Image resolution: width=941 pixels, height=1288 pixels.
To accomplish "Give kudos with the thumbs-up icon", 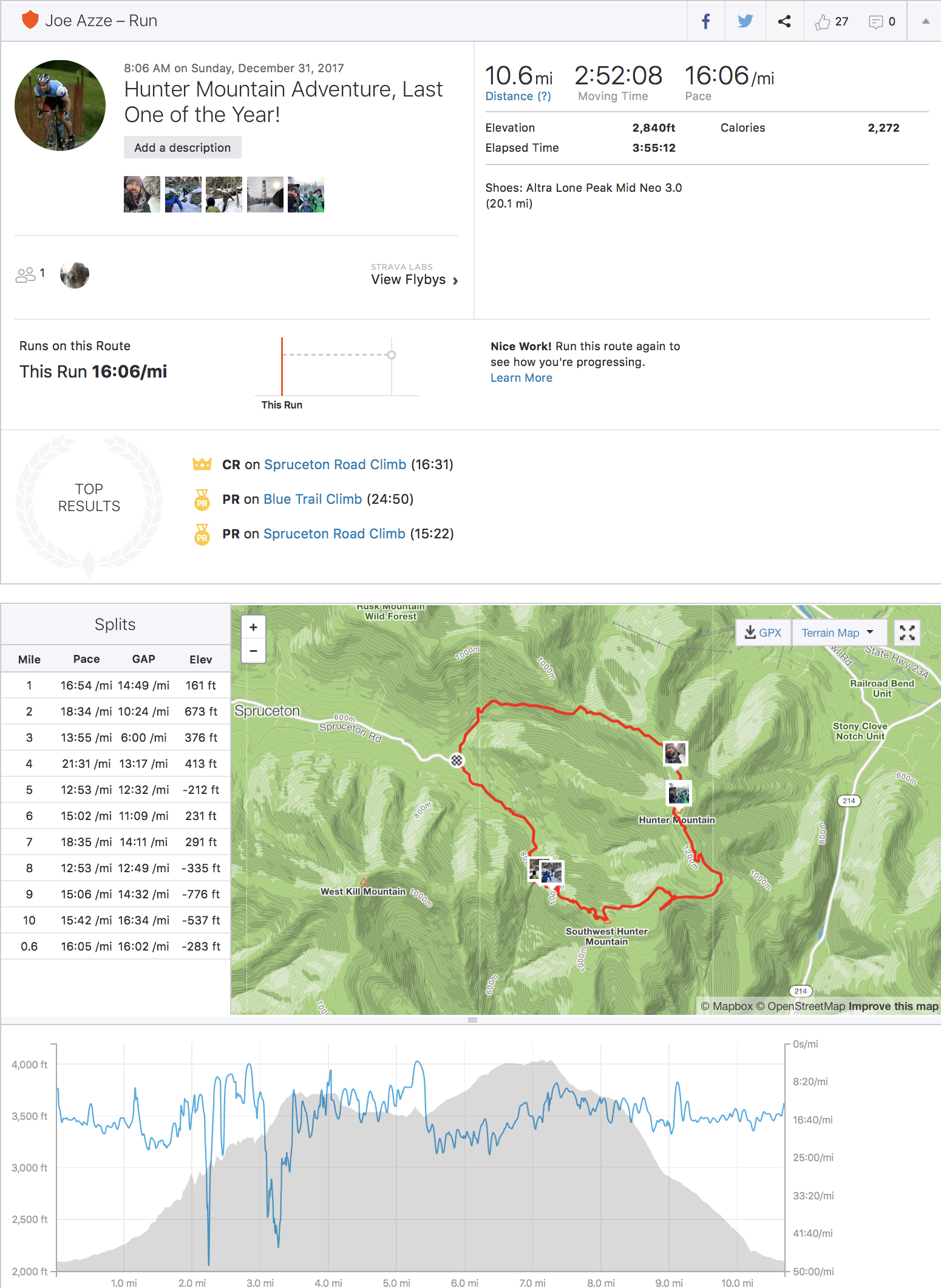I will click(x=823, y=22).
